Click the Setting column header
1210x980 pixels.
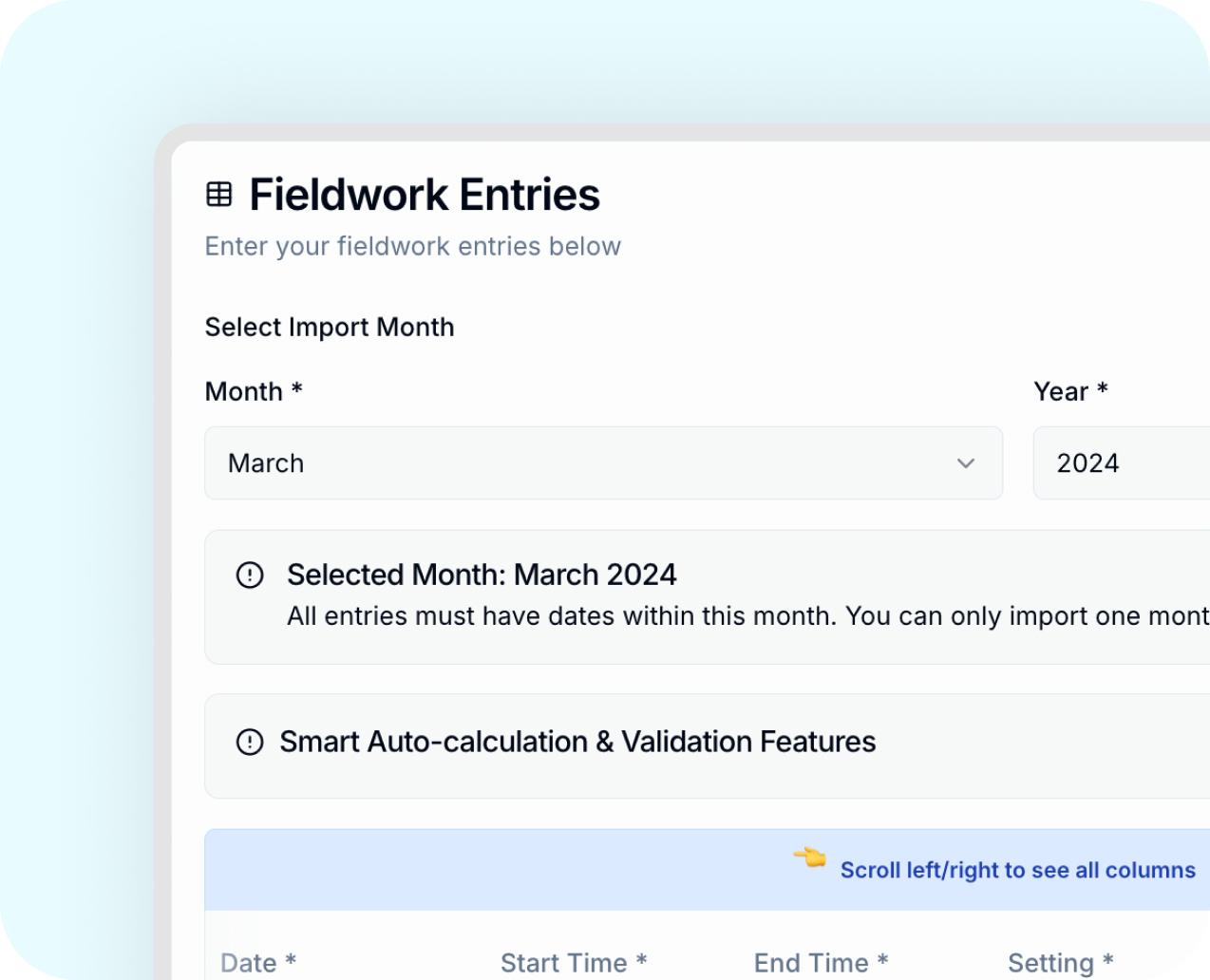pos(1061,962)
